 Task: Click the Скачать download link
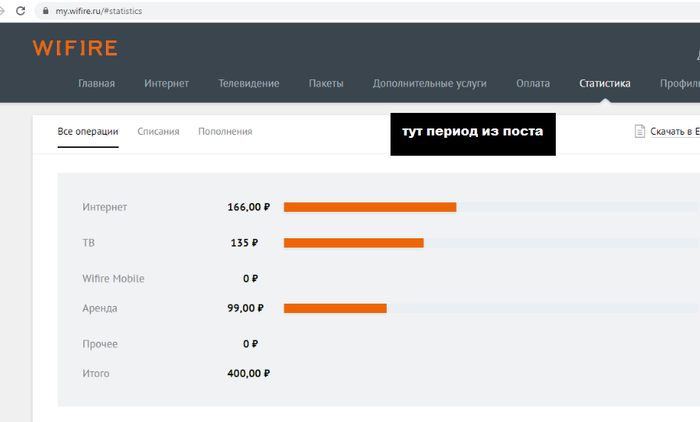click(672, 131)
